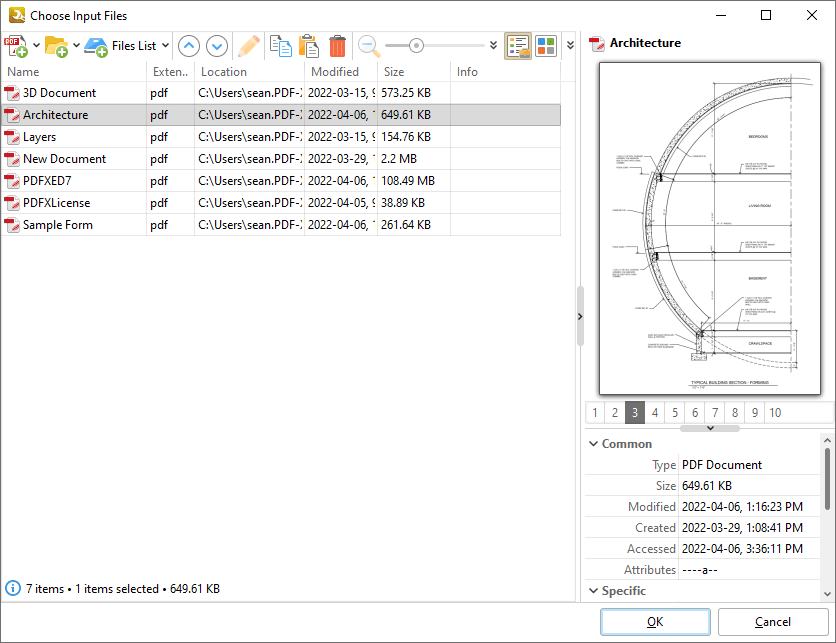Collapse the preview pane with side arrow
The height and width of the screenshot is (643, 836).
(x=580, y=316)
